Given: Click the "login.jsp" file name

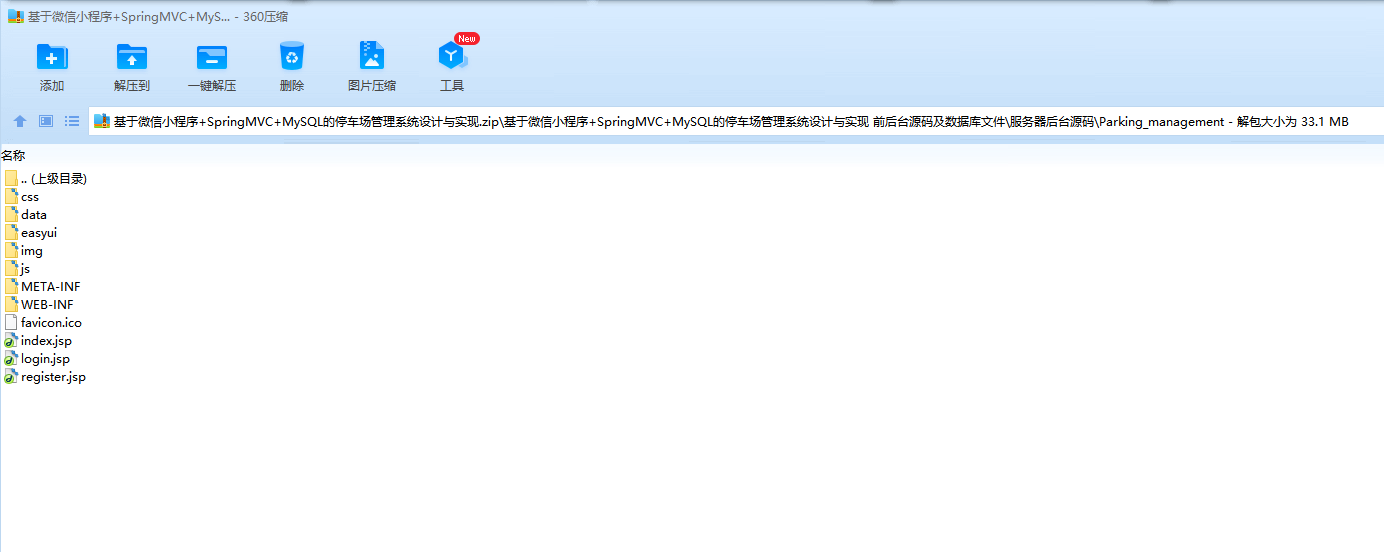Looking at the screenshot, I should pyautogui.click(x=45, y=359).
